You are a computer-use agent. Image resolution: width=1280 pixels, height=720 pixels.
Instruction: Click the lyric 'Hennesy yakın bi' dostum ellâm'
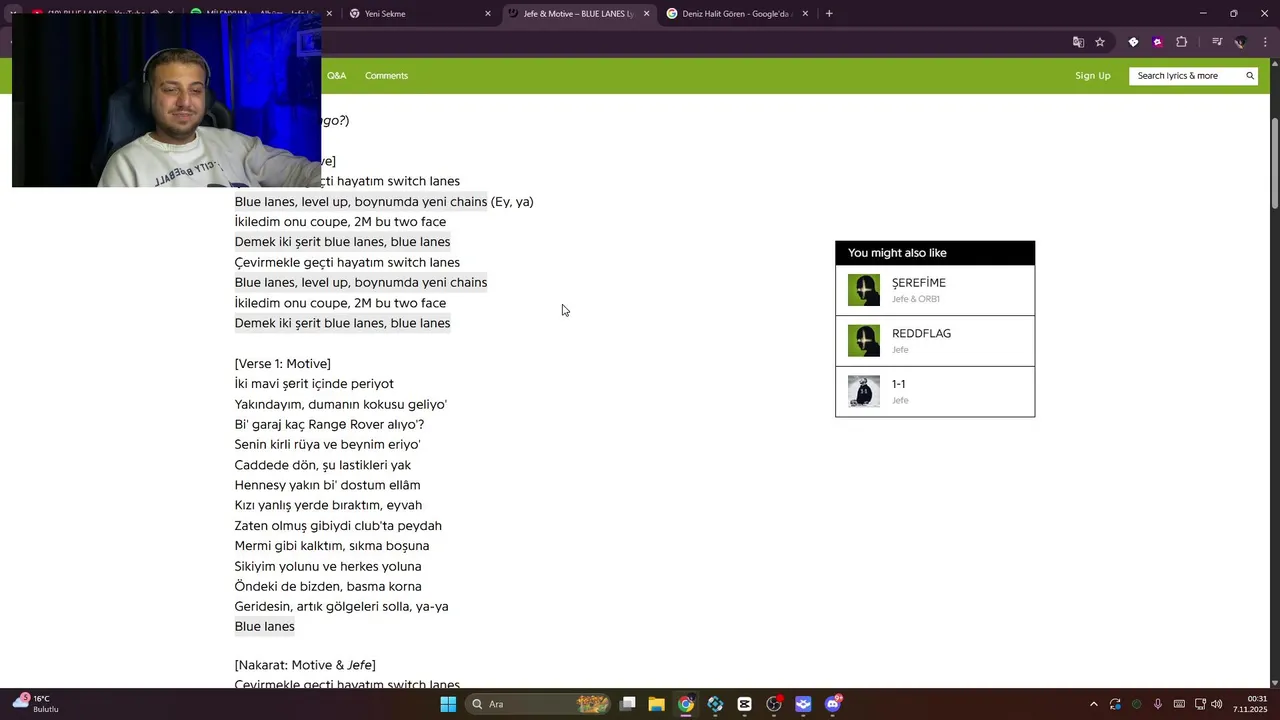tap(328, 485)
